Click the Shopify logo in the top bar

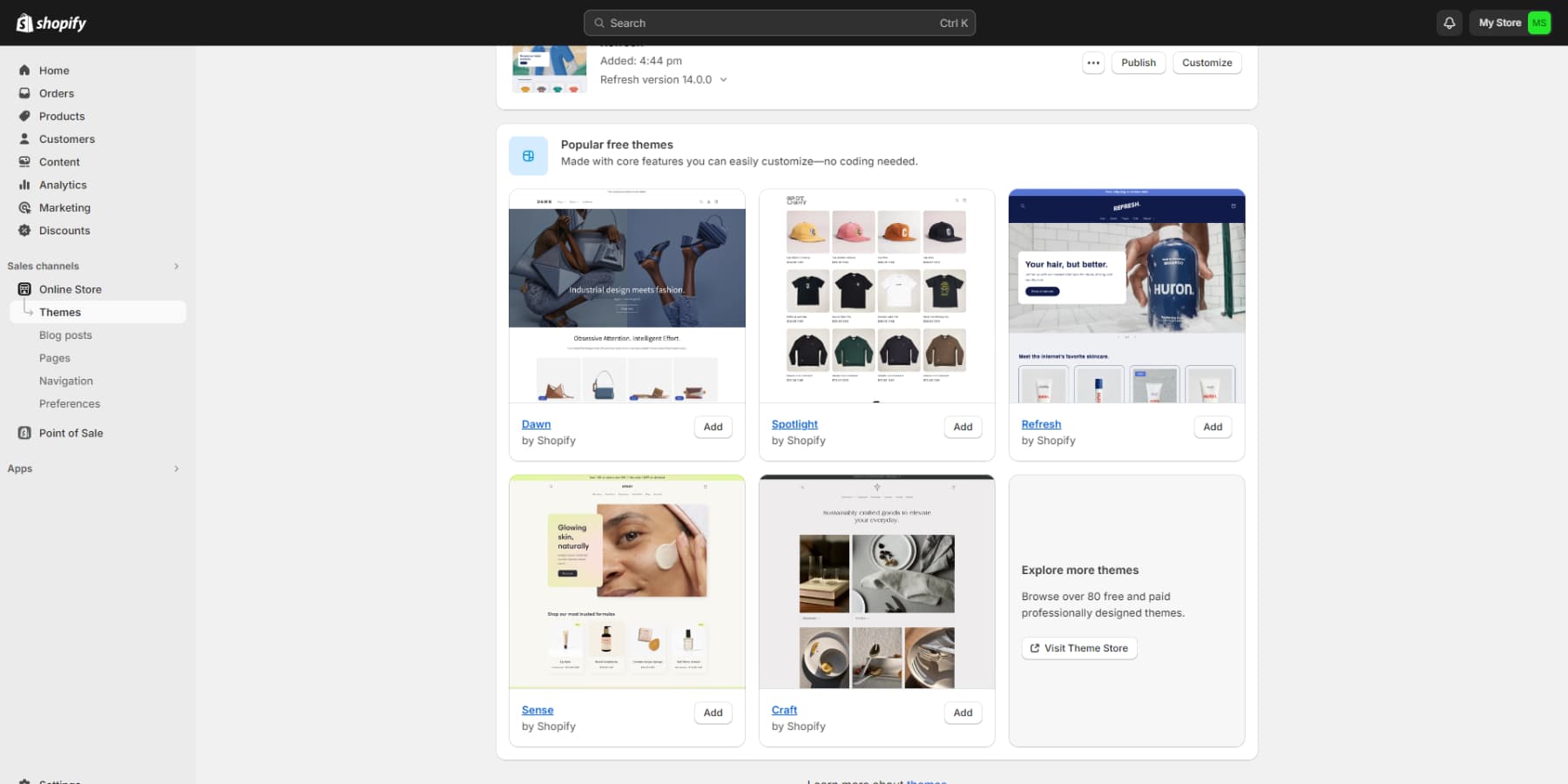[x=50, y=23]
